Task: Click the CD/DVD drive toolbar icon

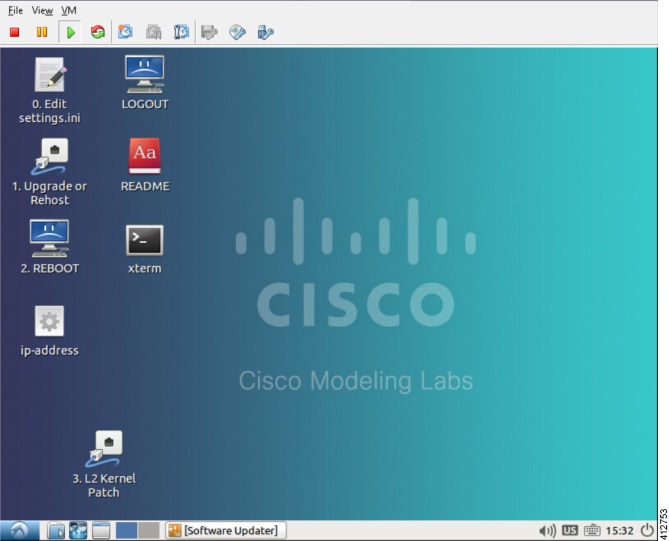Action: tap(237, 32)
